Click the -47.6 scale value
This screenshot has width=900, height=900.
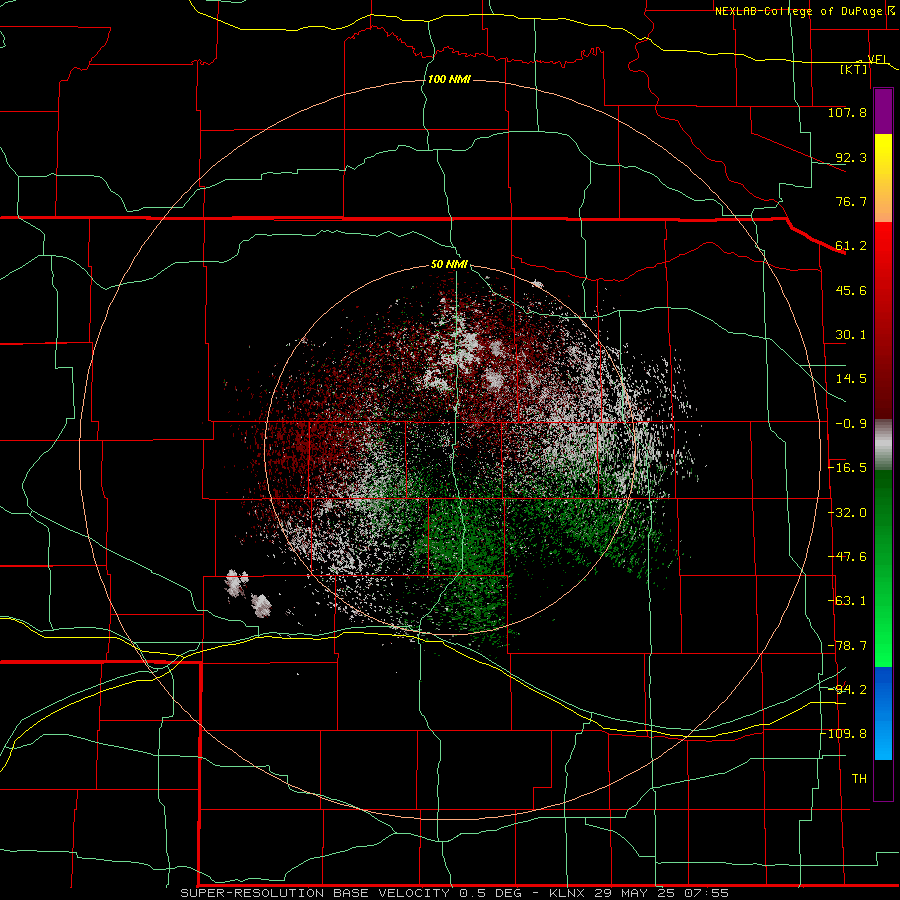click(x=847, y=557)
